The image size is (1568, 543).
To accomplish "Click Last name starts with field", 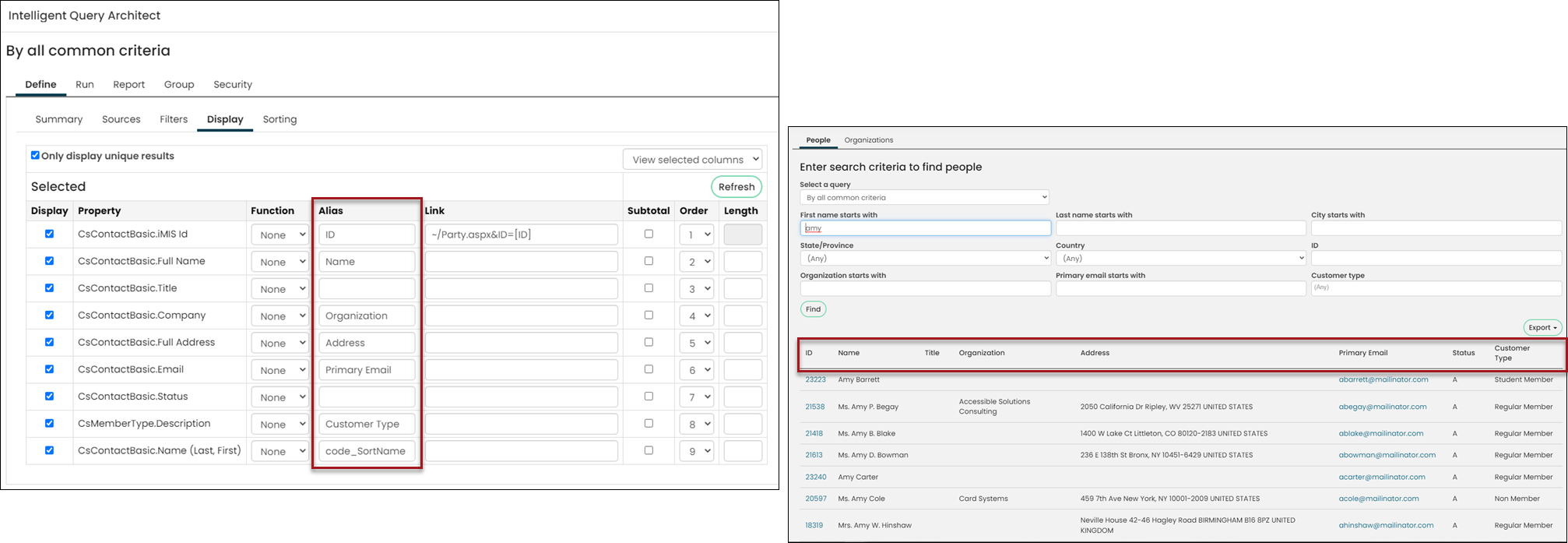I will 1181,228.
